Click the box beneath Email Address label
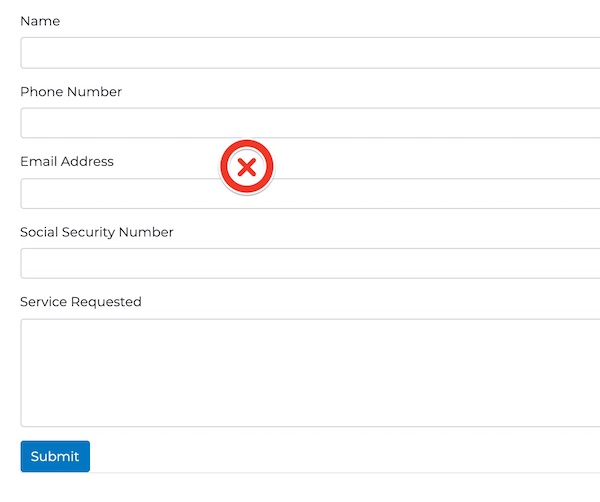 point(310,194)
